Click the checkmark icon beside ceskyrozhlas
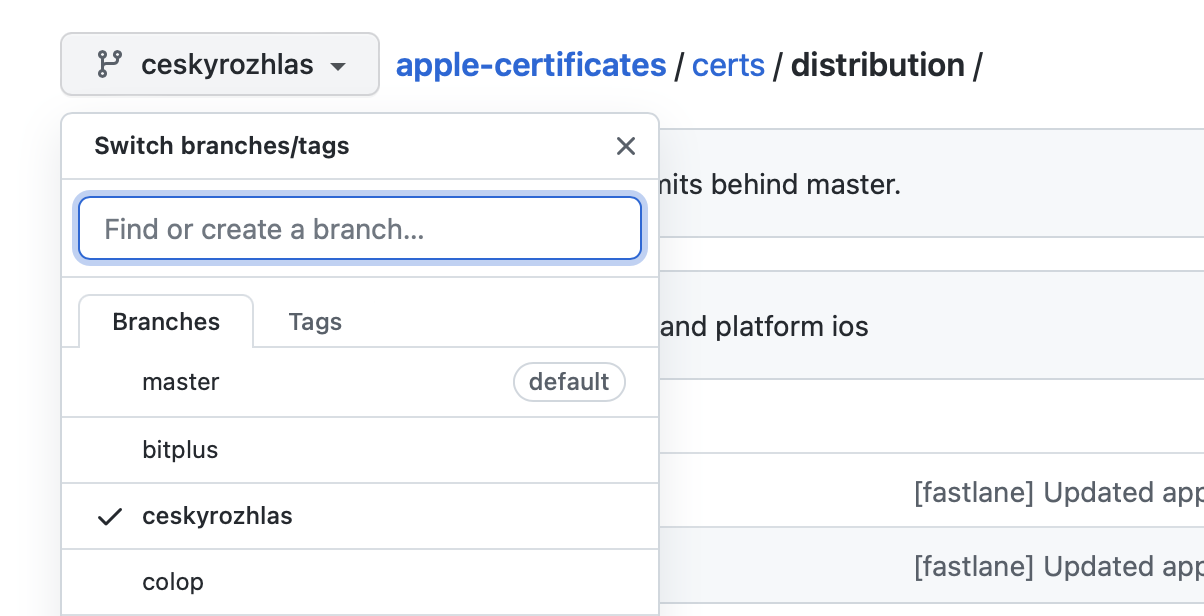The image size is (1204, 616). [110, 516]
